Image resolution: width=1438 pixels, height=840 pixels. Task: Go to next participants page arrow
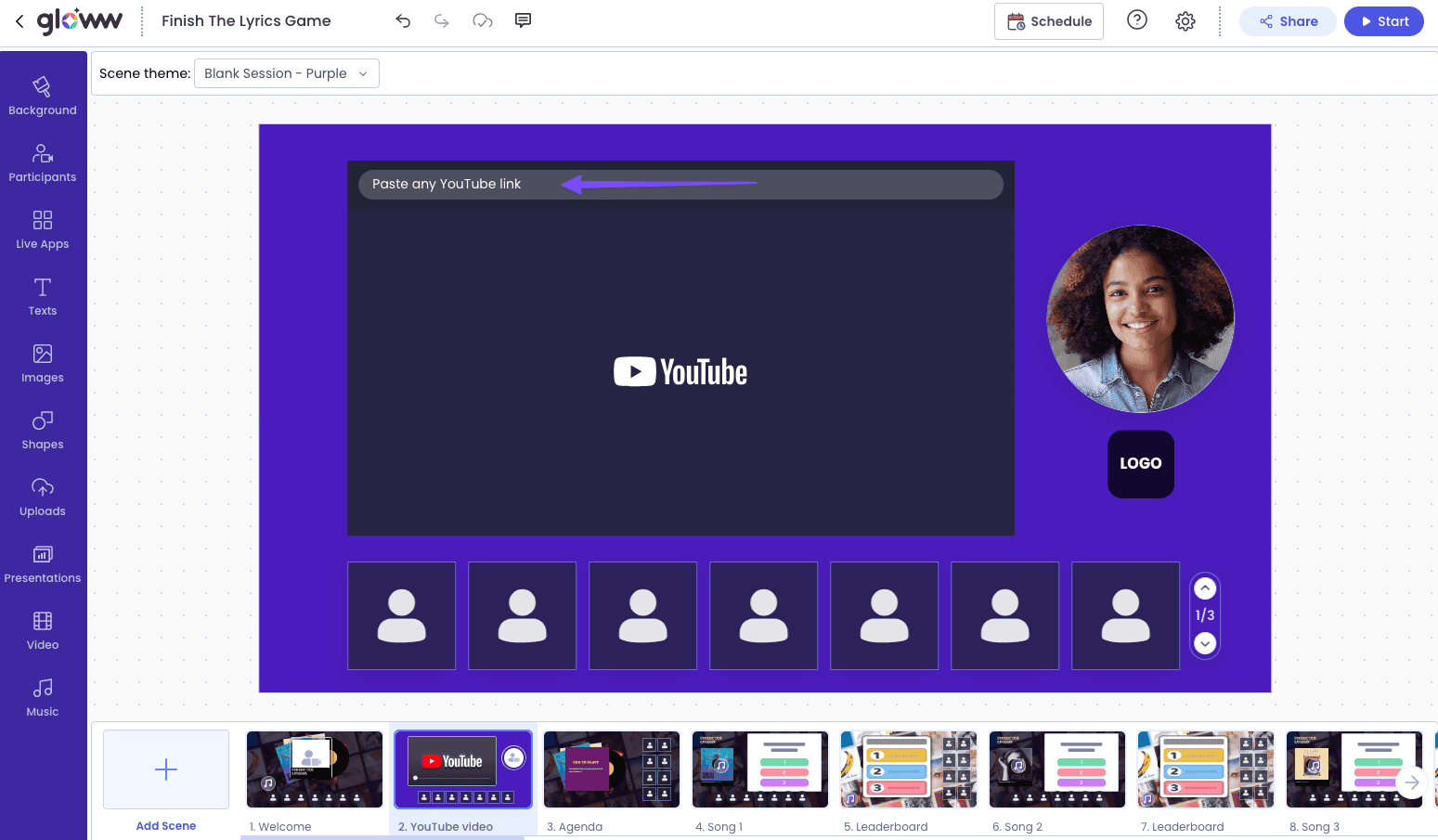pos(1205,642)
